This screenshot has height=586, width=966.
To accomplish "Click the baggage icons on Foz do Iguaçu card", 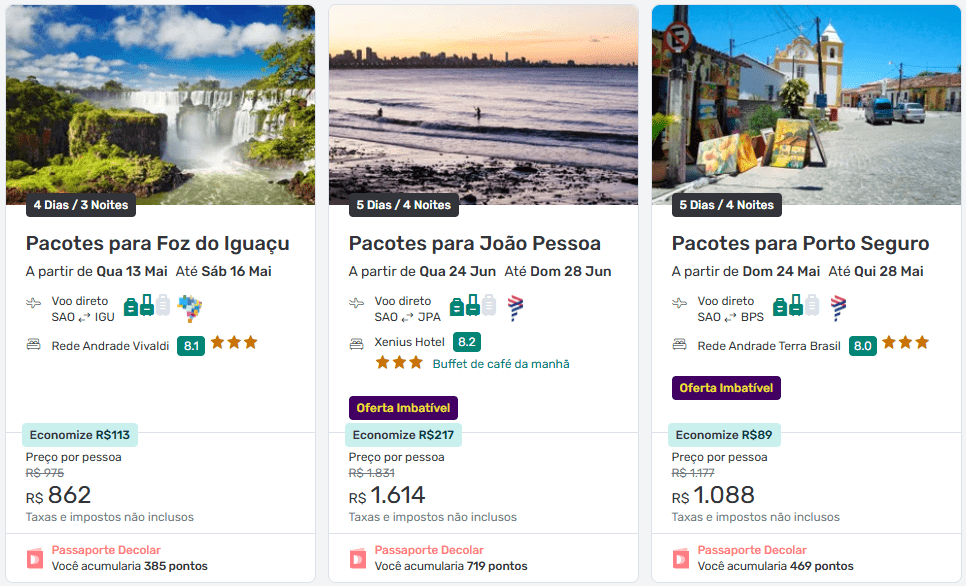I will (147, 306).
